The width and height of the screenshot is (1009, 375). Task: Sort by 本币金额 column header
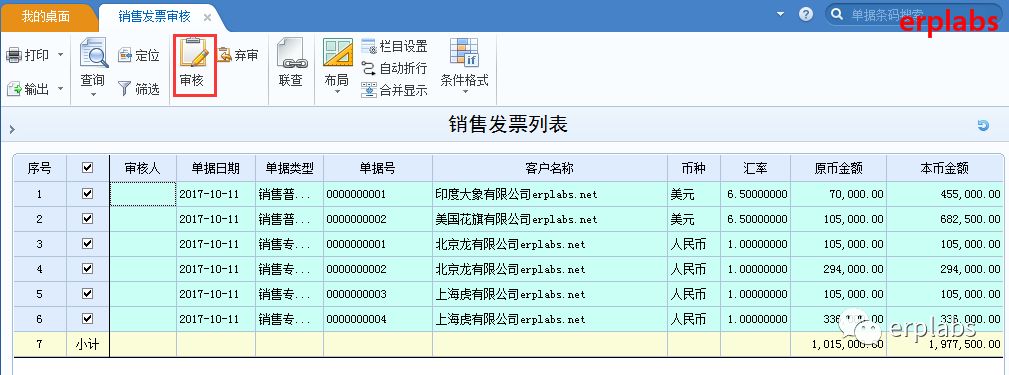pos(945,169)
